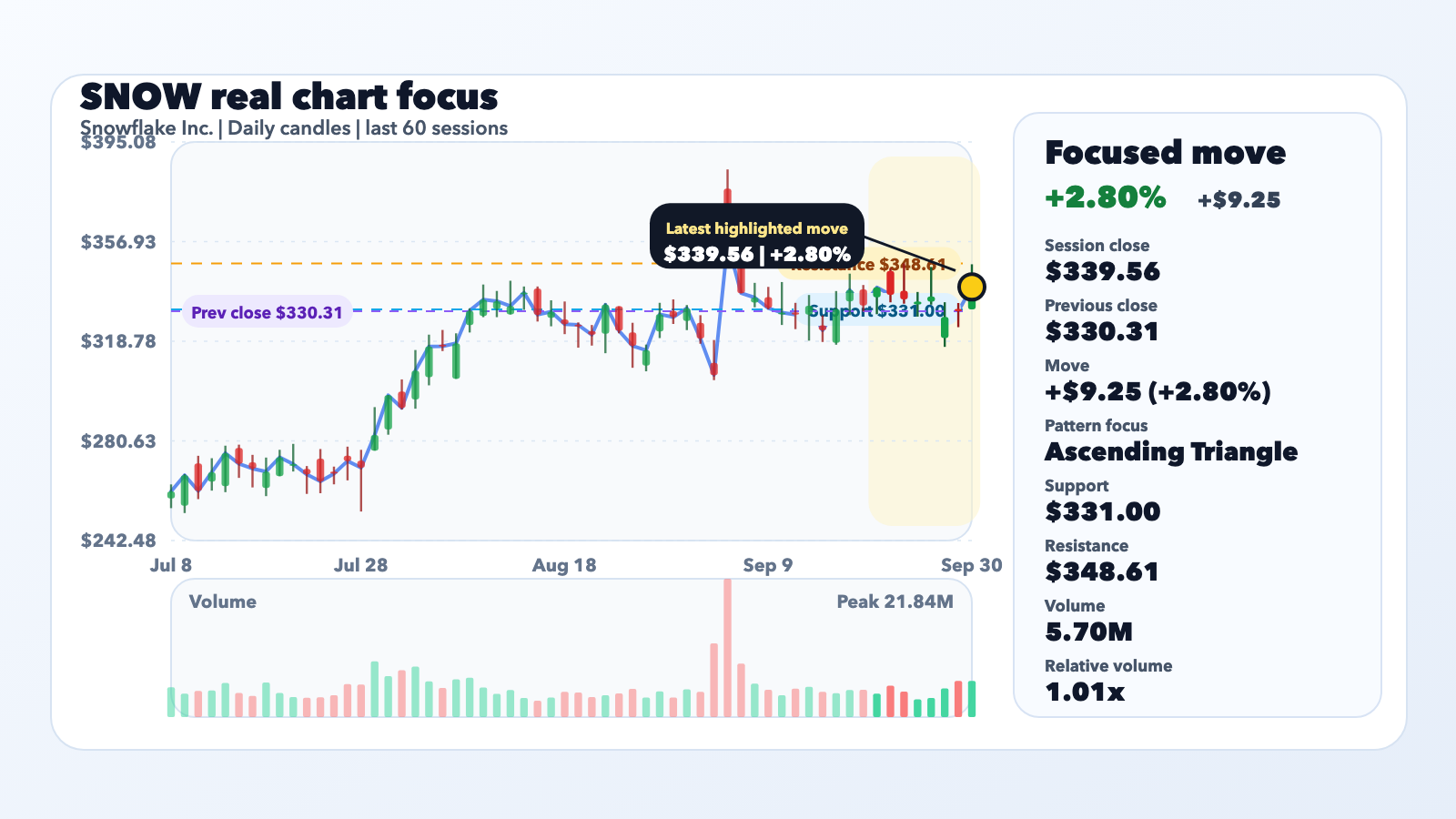
Task: Select the Ascending Triangle pattern text
Action: coord(1171,451)
